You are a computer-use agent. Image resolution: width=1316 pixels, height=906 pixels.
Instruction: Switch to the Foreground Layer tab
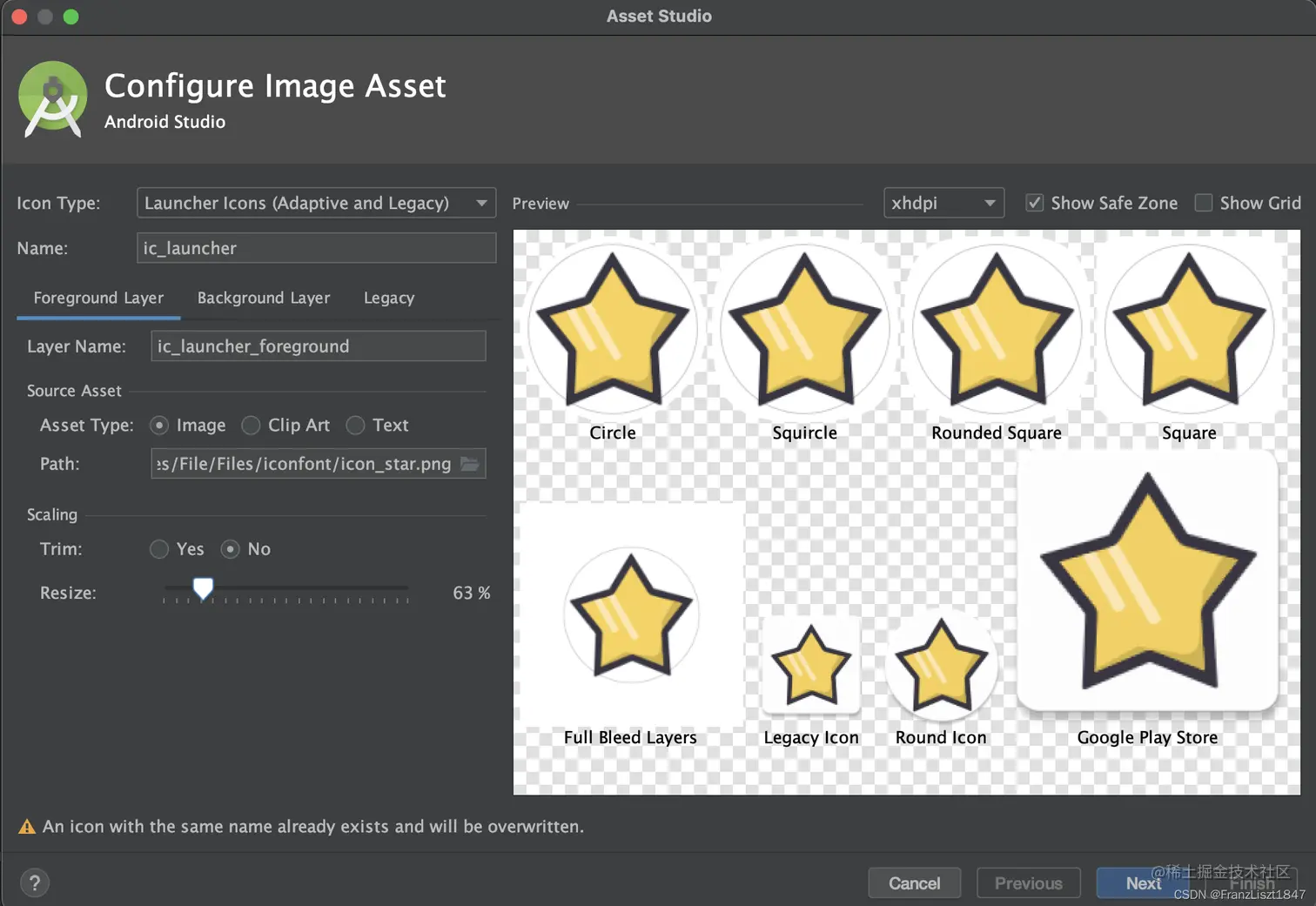point(98,298)
